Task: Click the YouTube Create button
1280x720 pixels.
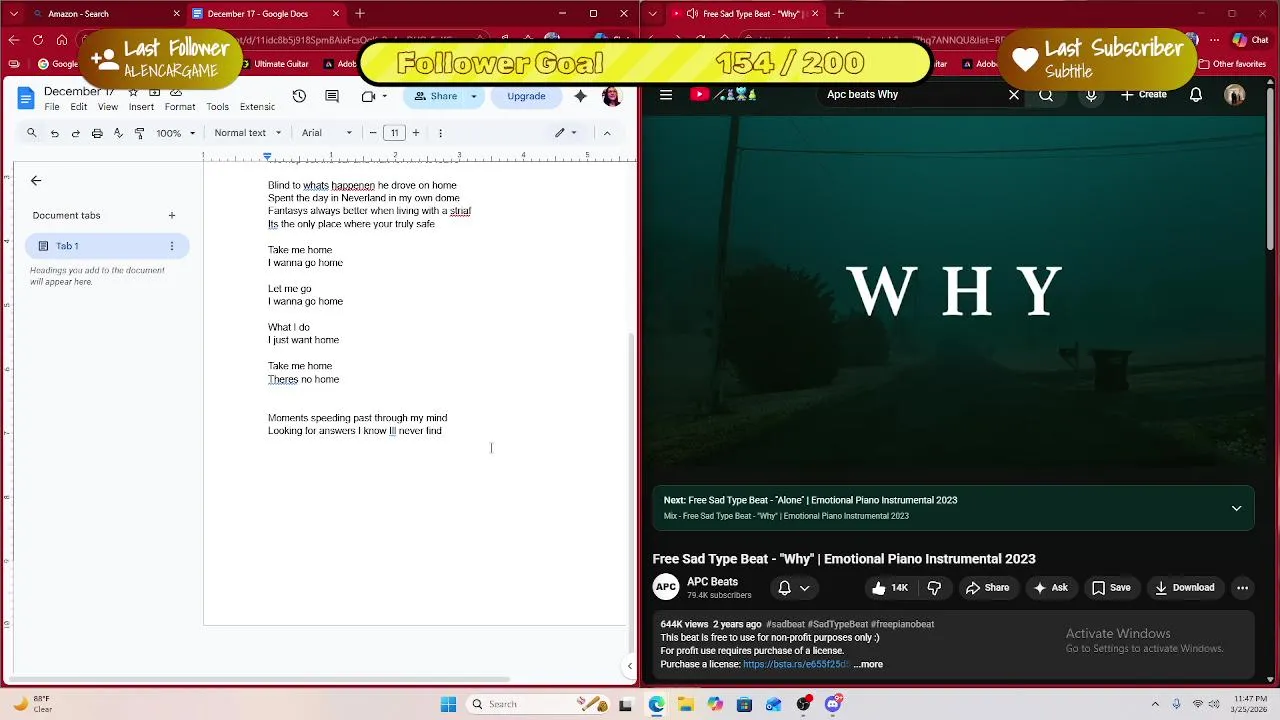Action: (1143, 95)
